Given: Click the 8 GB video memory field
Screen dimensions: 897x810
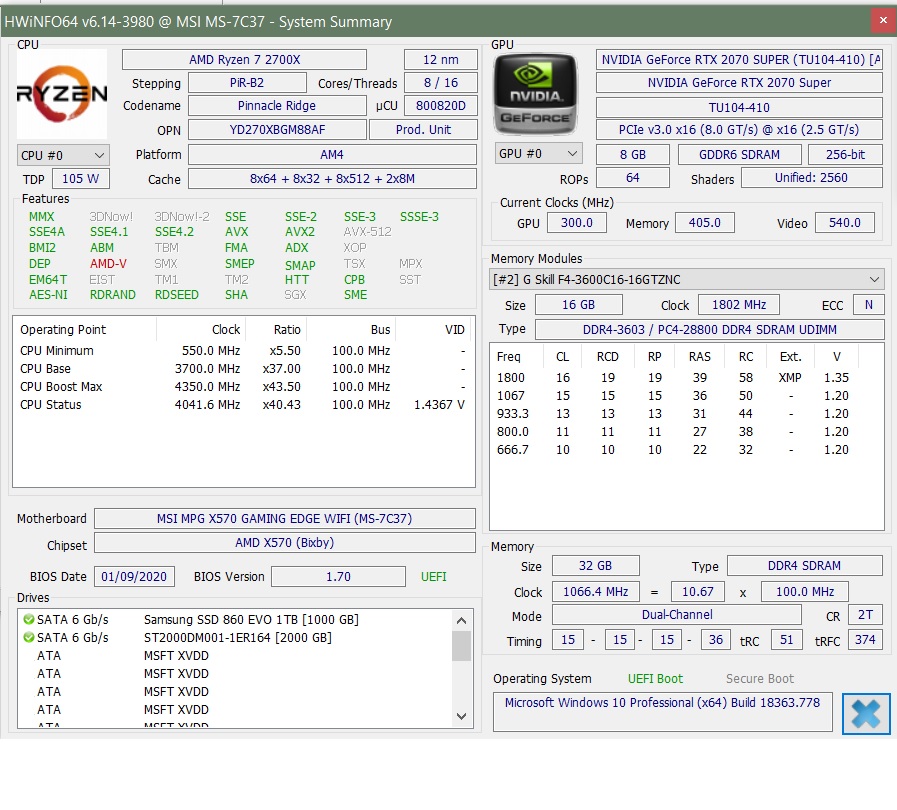Looking at the screenshot, I should [x=633, y=154].
